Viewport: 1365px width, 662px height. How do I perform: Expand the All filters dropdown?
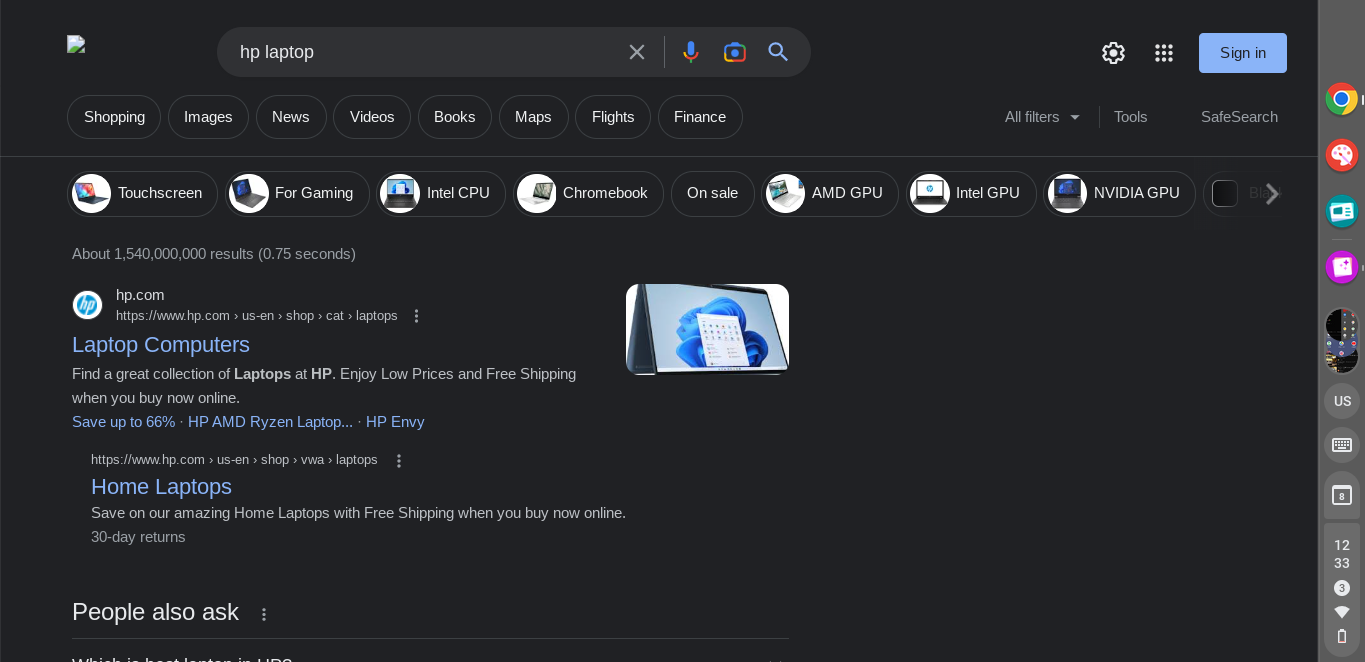coord(1042,117)
